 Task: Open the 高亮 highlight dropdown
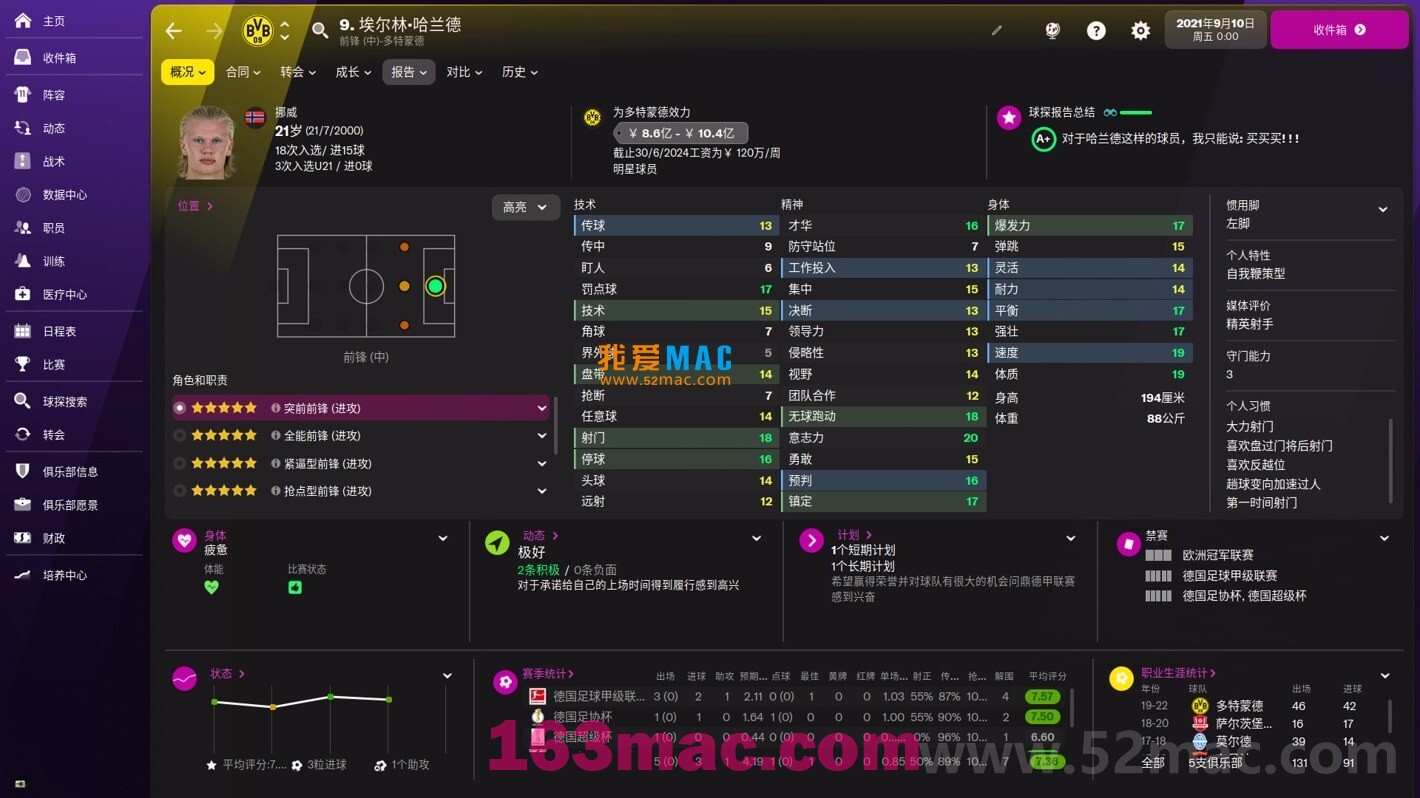coord(525,207)
